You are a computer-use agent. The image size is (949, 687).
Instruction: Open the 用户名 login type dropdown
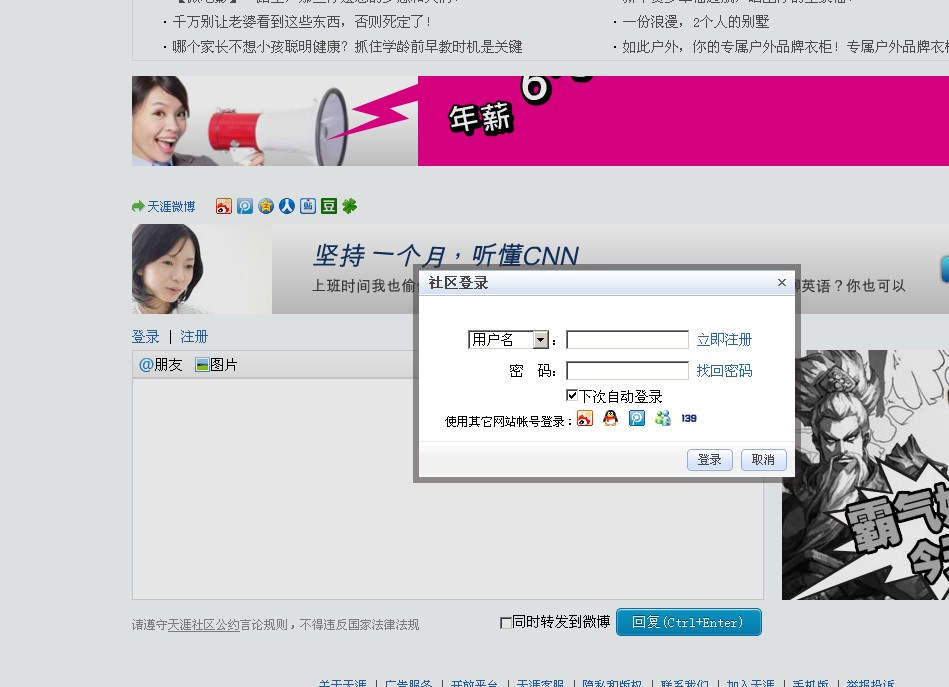[508, 340]
